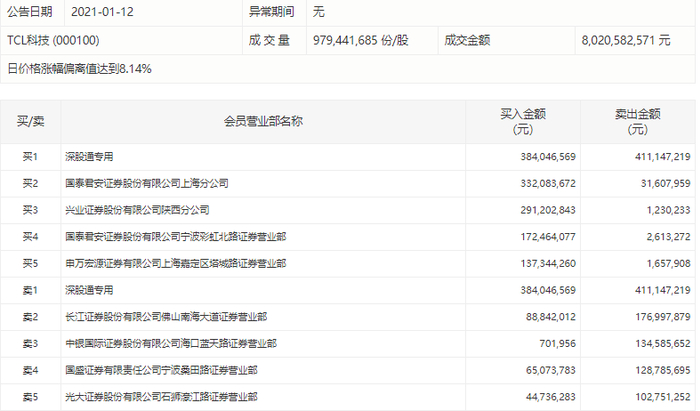
Task: Select the 卖1 row label
Action: tap(30, 290)
